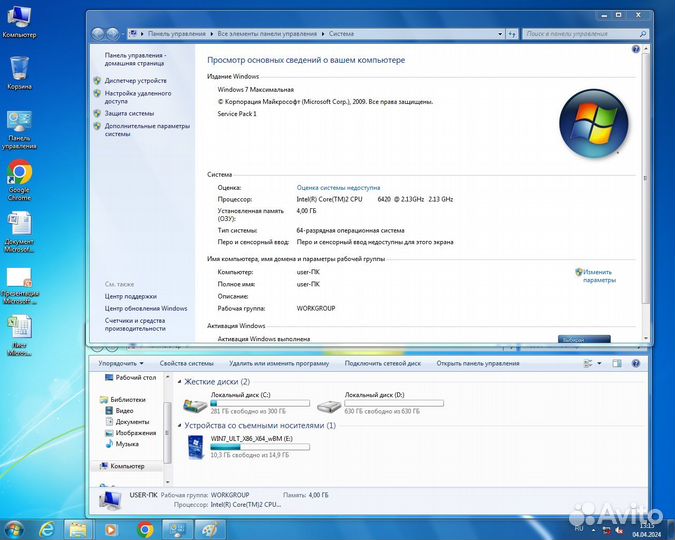Open Центр обновления Windows link
This screenshot has height=540, width=675.
click(146, 308)
